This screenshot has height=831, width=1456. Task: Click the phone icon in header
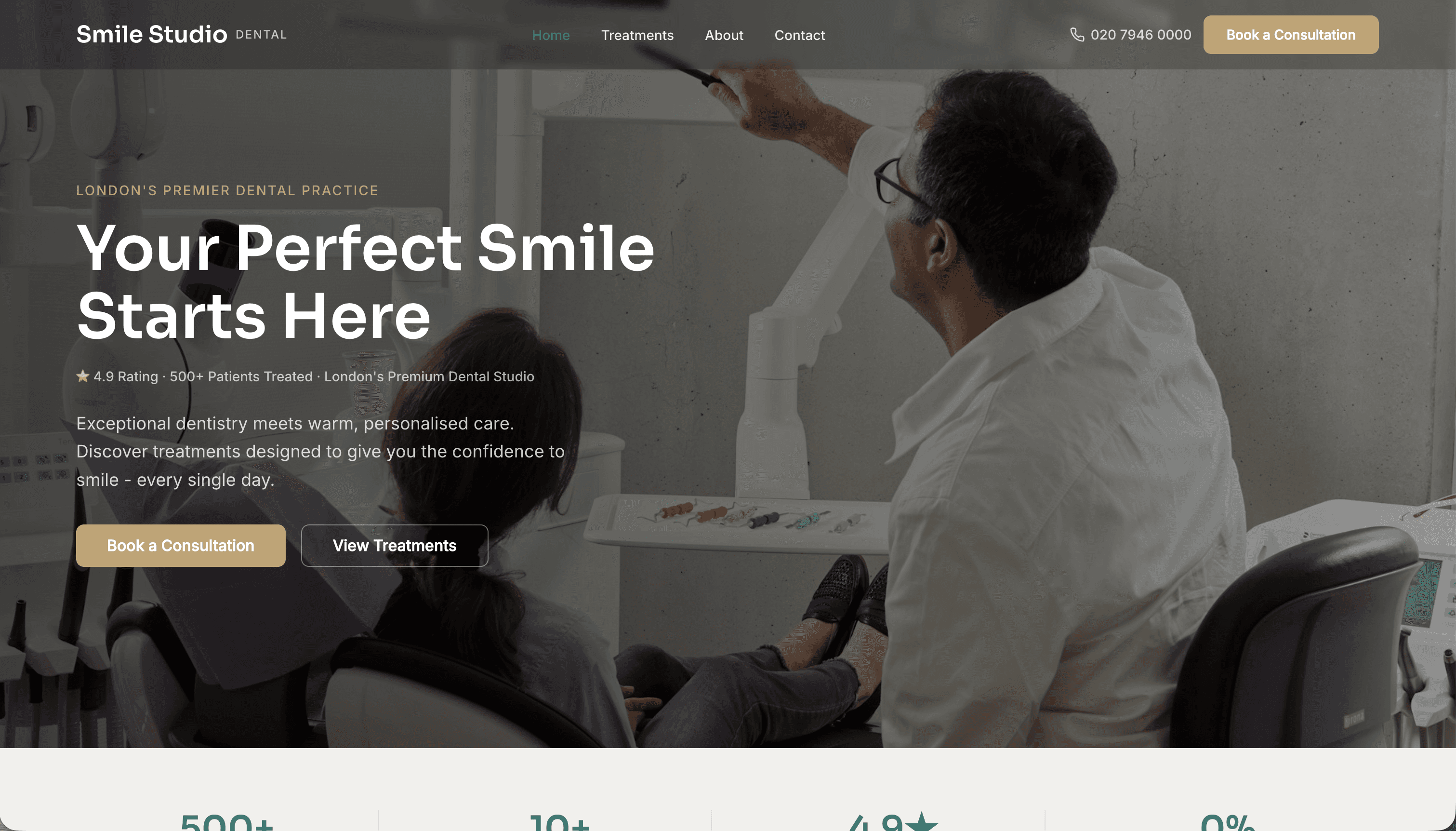tap(1077, 35)
